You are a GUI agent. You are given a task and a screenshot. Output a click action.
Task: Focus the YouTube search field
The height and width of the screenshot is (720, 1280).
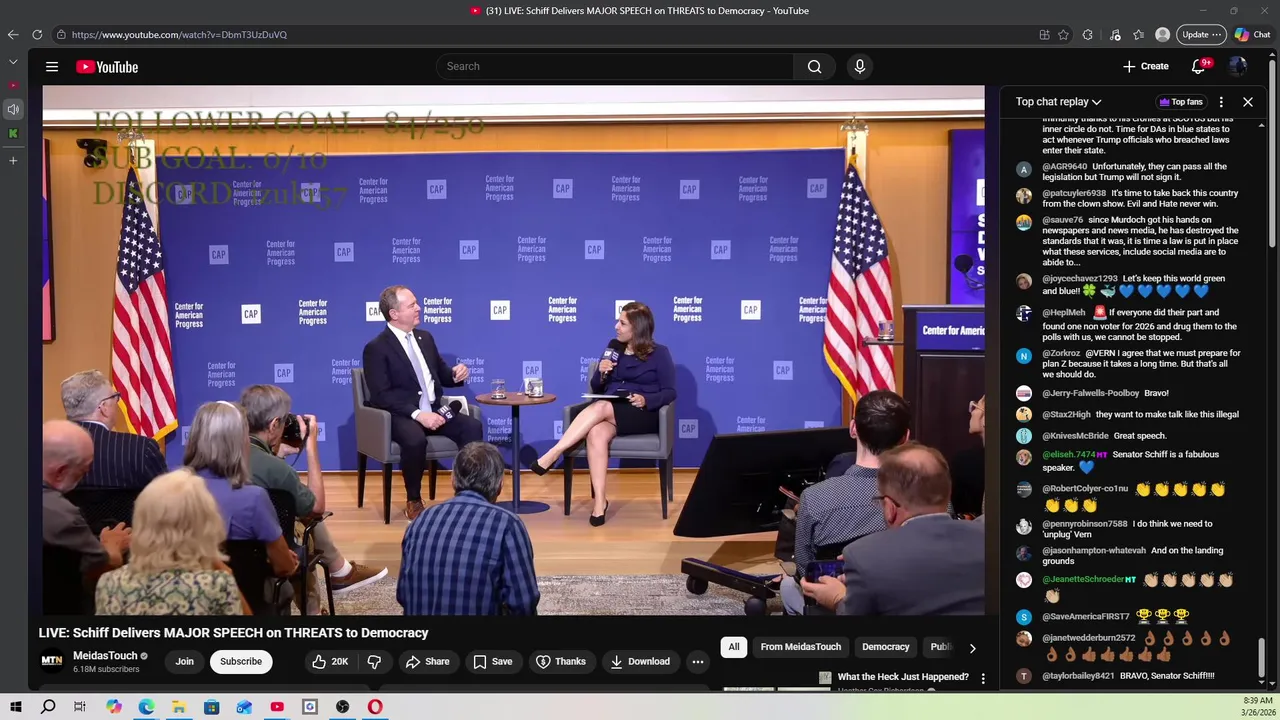(615, 66)
